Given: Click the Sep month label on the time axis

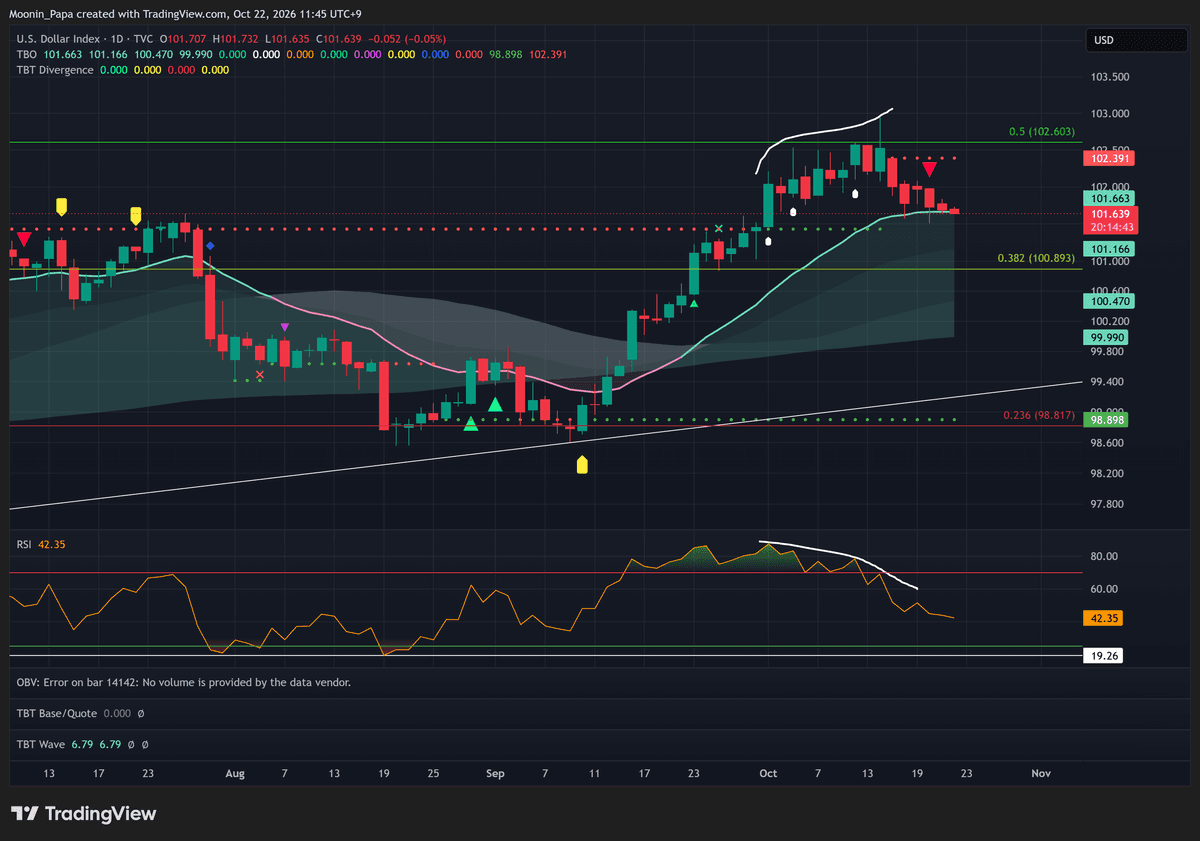Looking at the screenshot, I should [495, 773].
